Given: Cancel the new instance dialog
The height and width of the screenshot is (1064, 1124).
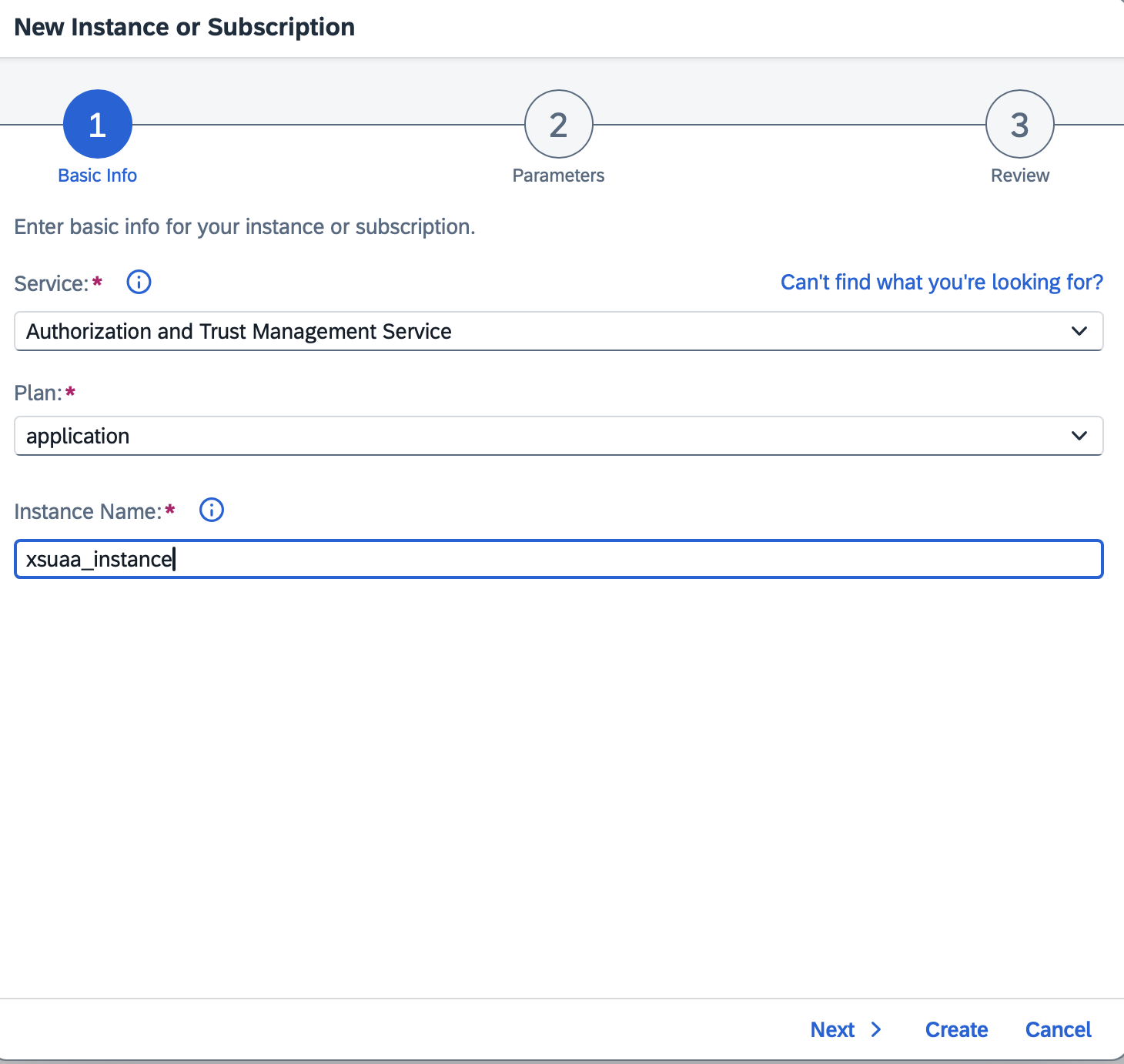Looking at the screenshot, I should click(1058, 1029).
